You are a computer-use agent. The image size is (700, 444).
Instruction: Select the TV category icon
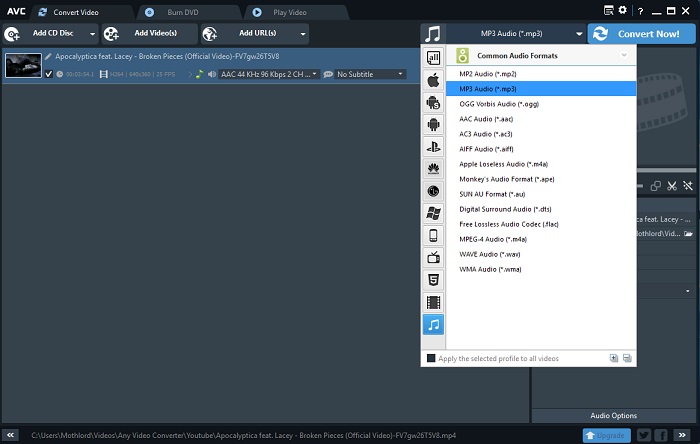433,257
